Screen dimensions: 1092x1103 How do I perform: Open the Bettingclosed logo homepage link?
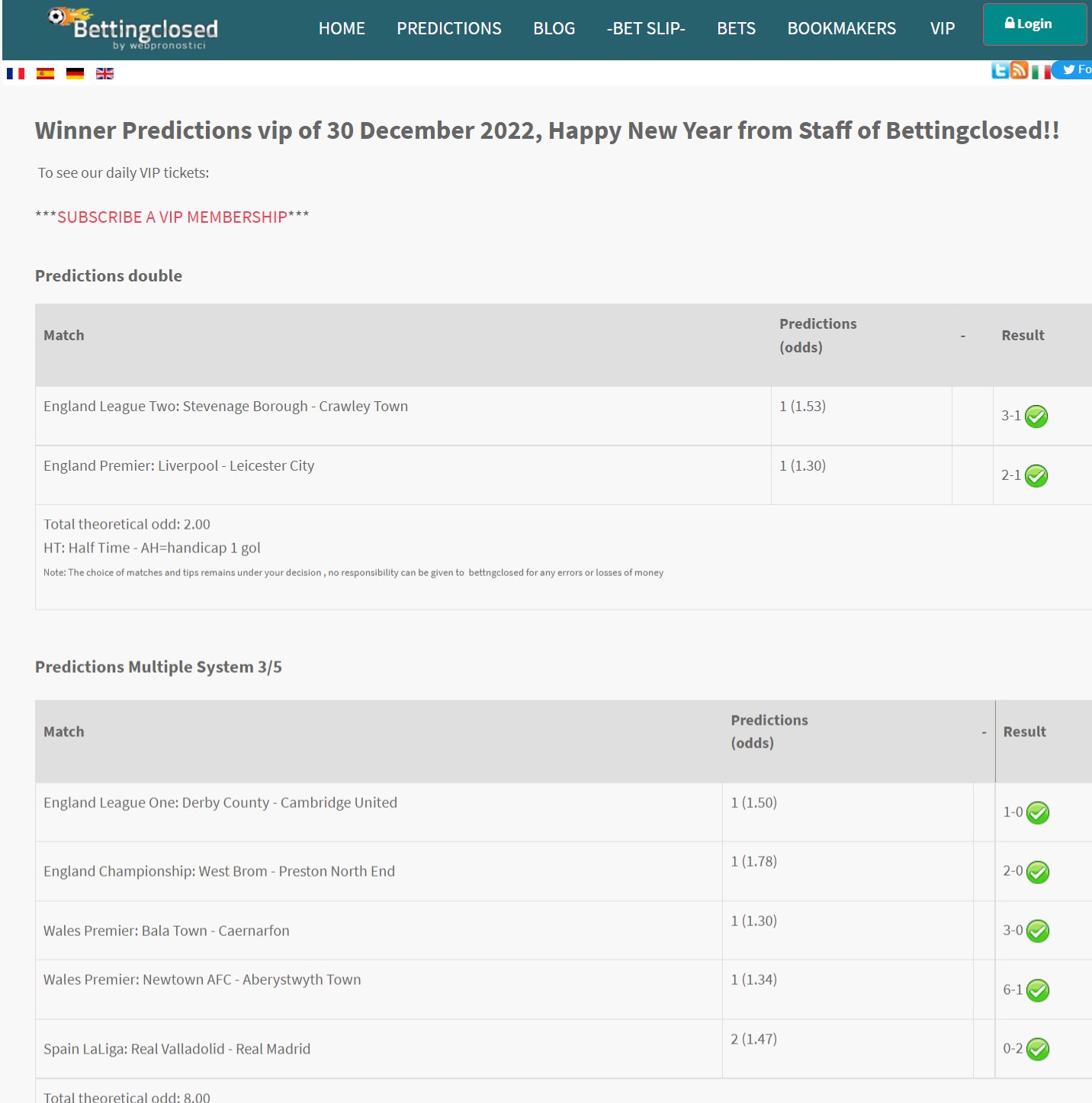133,28
